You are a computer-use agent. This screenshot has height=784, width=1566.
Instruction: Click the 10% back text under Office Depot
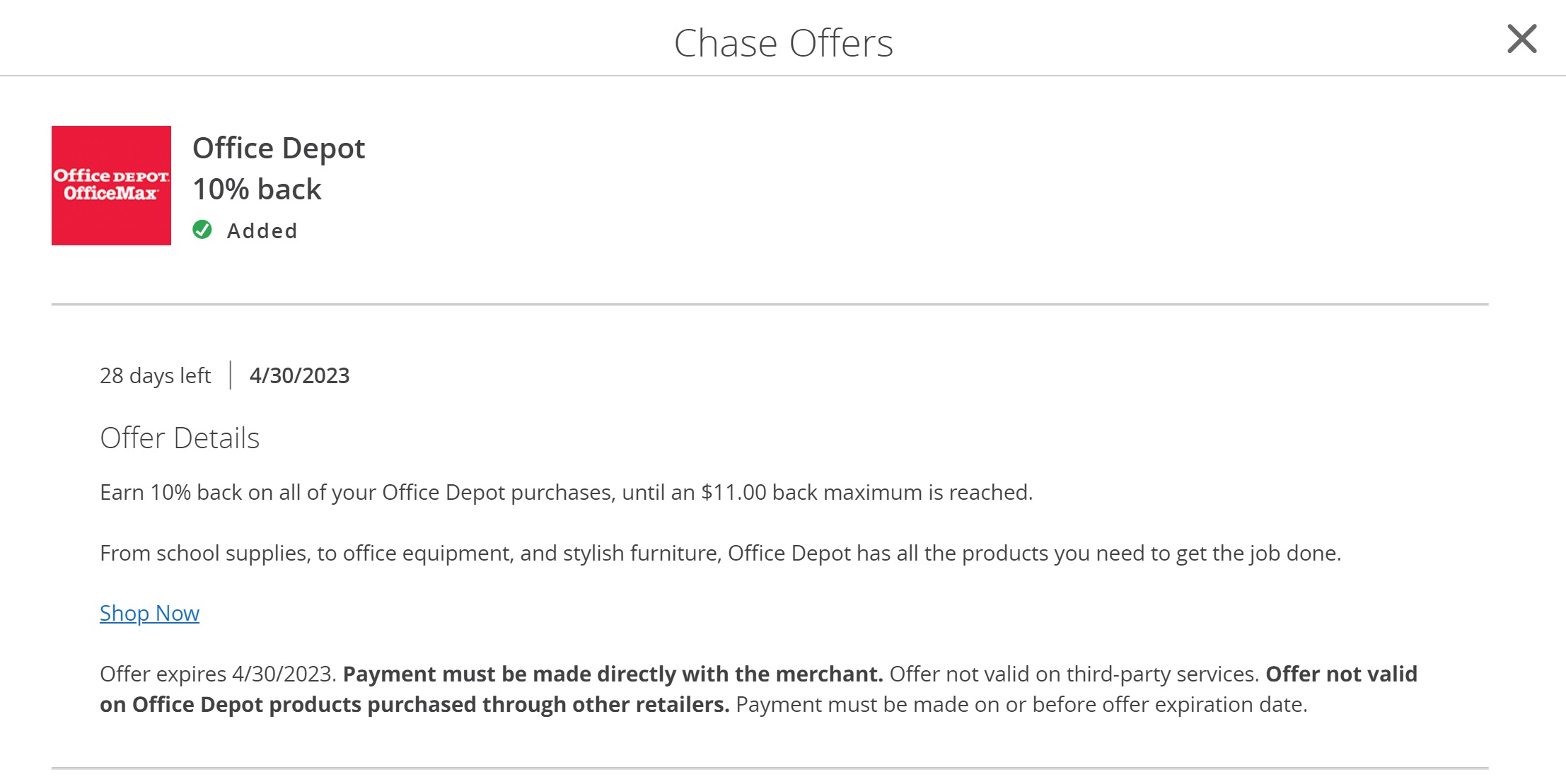tap(257, 188)
